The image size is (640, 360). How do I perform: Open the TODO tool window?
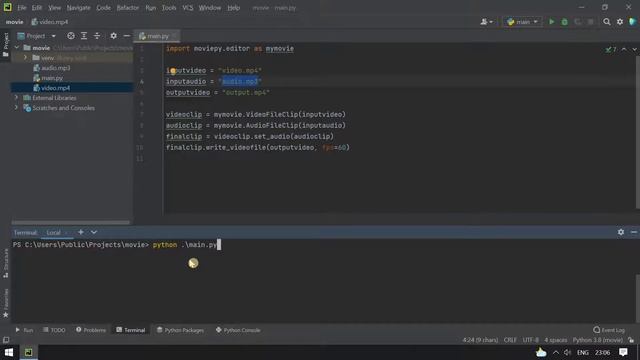54,330
